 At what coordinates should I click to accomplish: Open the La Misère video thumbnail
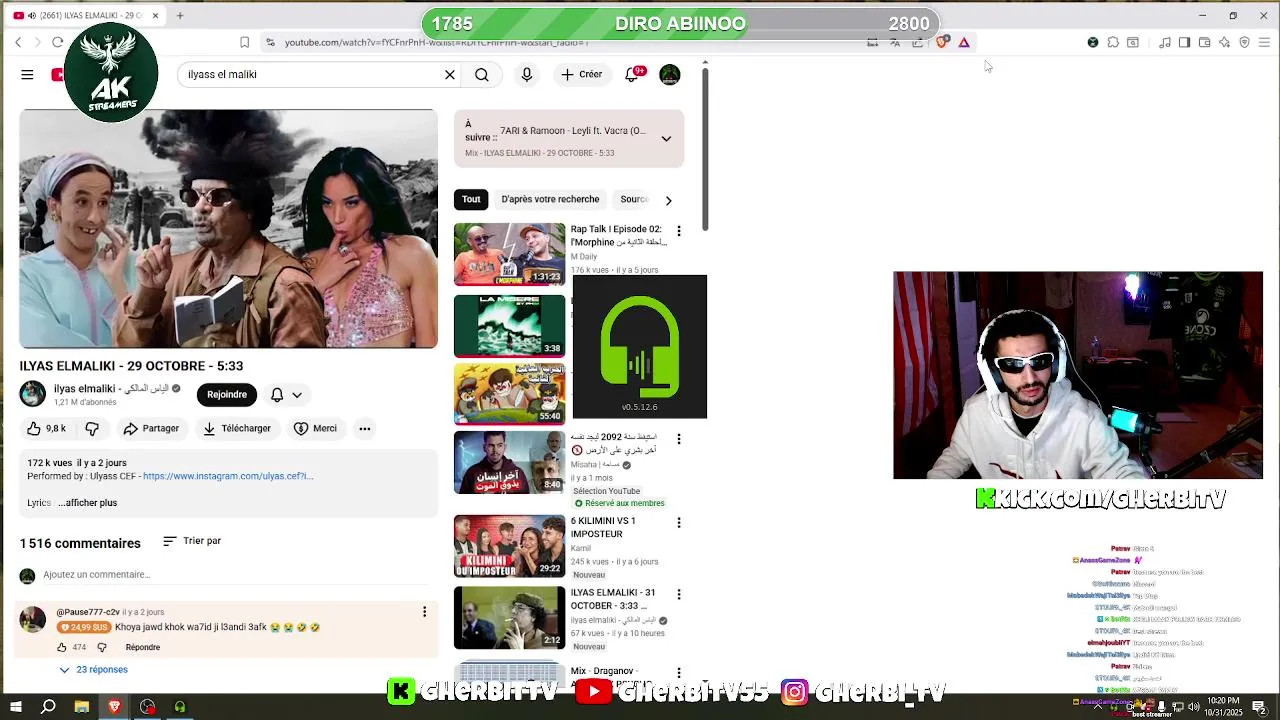(509, 326)
